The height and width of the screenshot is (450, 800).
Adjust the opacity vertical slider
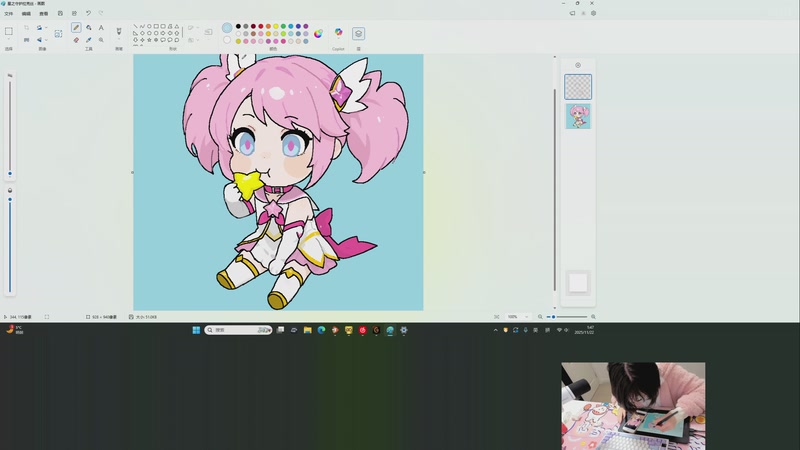(x=10, y=244)
